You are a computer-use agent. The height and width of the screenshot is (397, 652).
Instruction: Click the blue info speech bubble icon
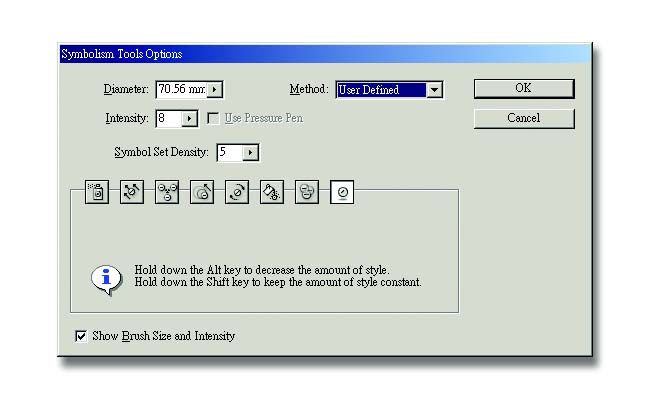(x=106, y=279)
